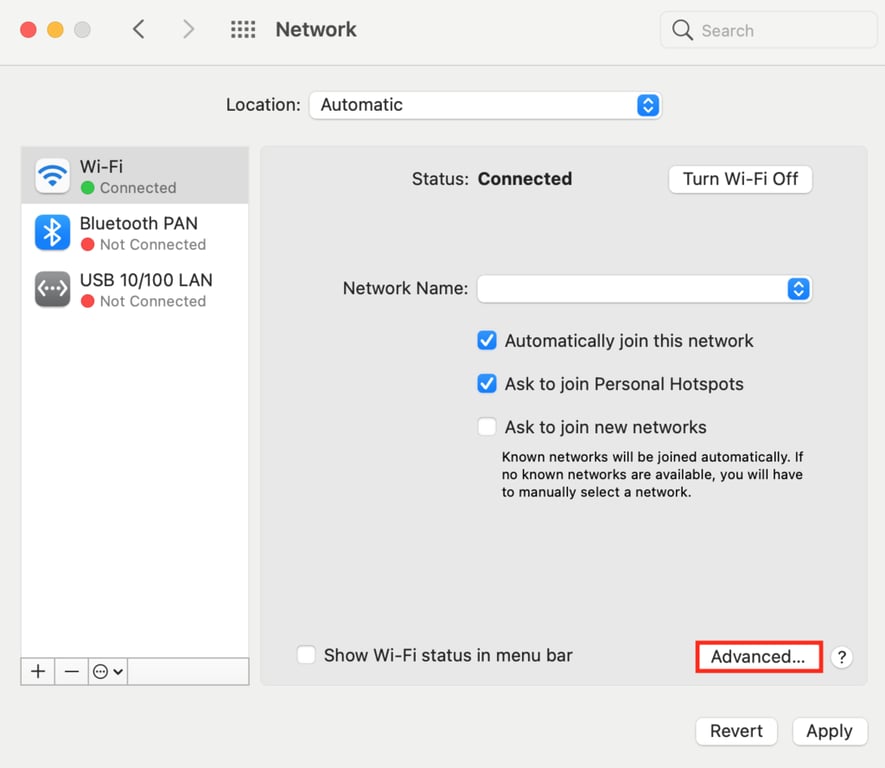Uncheck Ask to join Personal Hotspots
The width and height of the screenshot is (885, 768).
point(486,383)
